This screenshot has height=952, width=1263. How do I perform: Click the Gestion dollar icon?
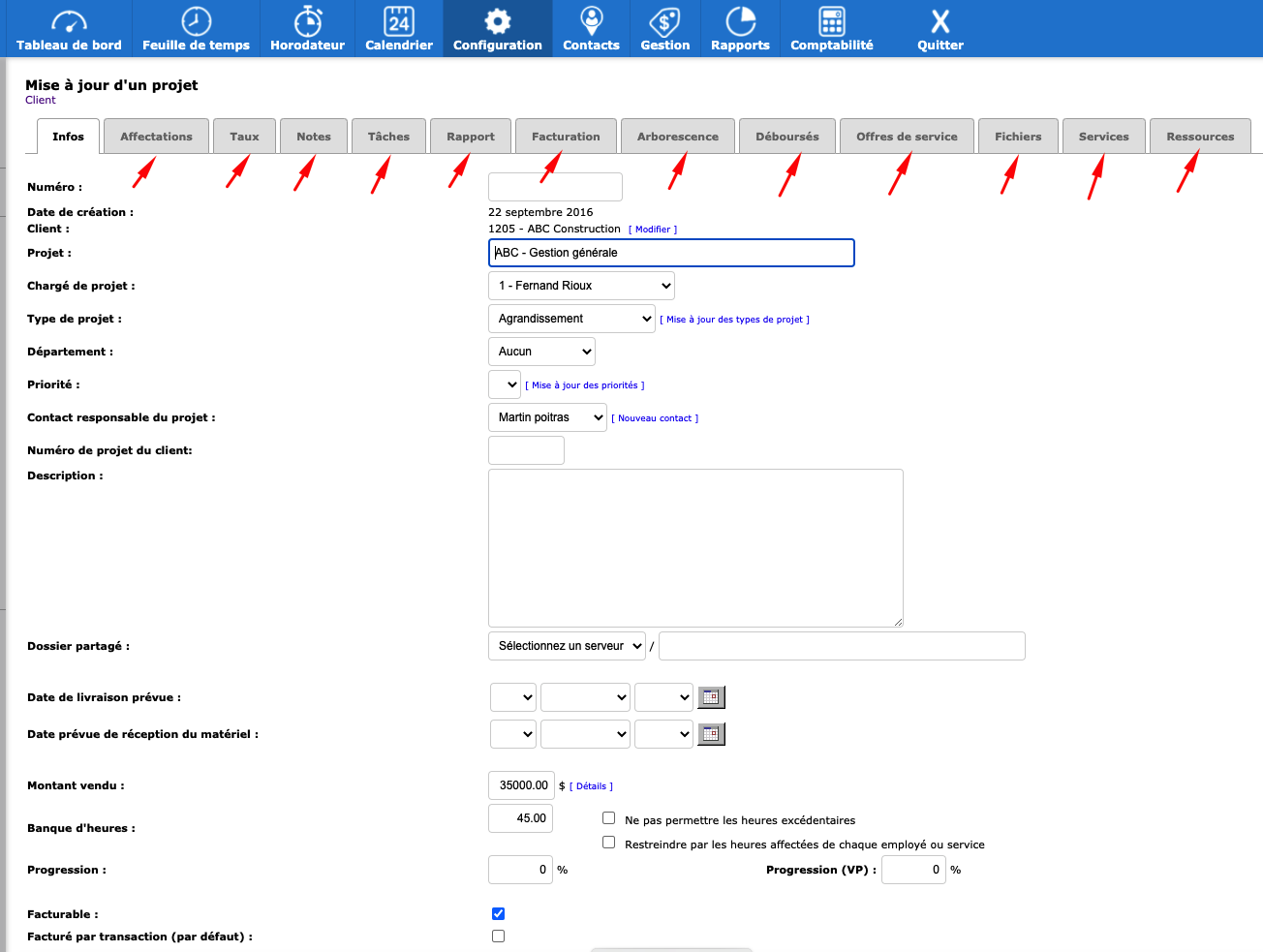[664, 19]
